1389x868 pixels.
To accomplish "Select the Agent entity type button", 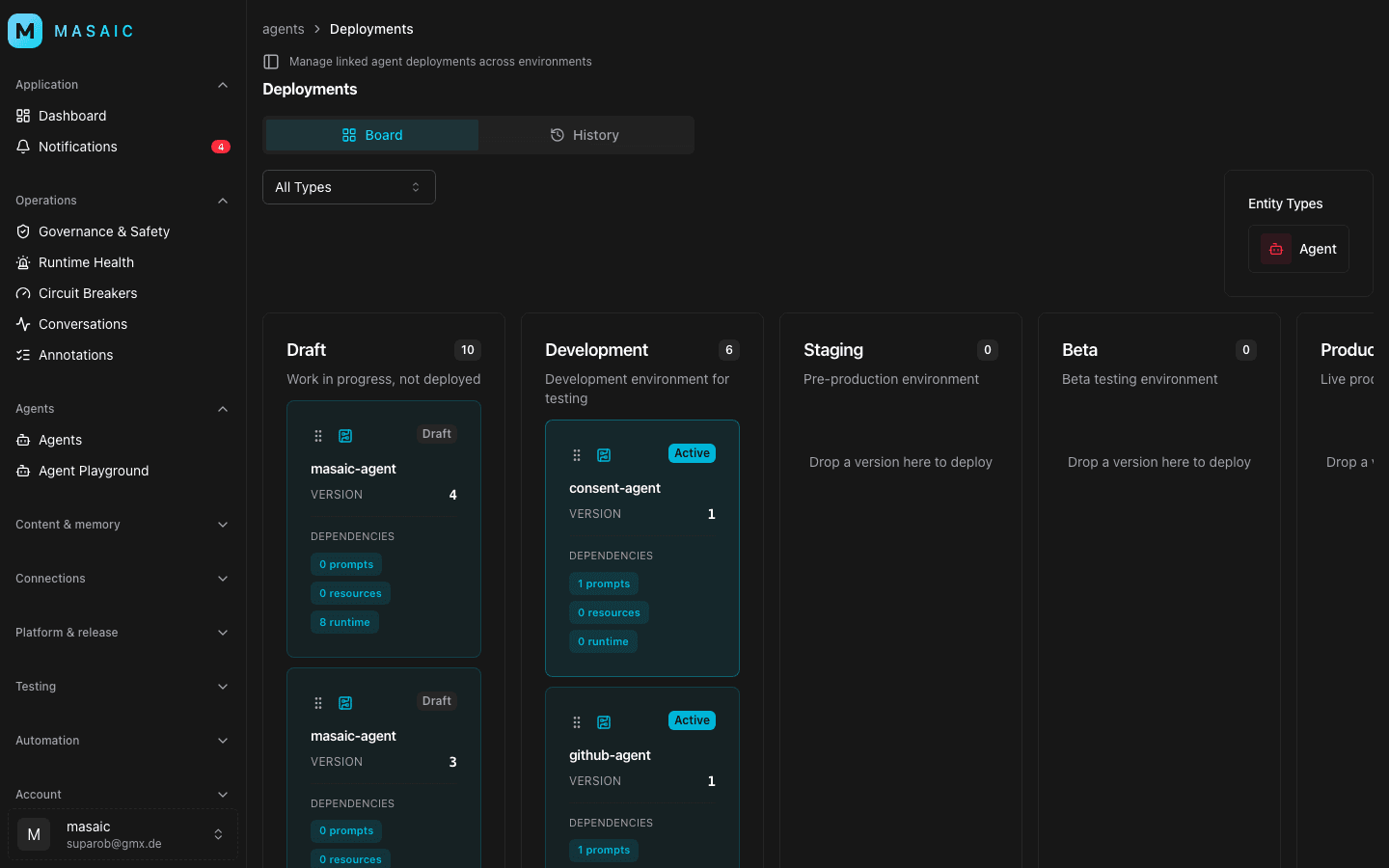I will click(1298, 249).
